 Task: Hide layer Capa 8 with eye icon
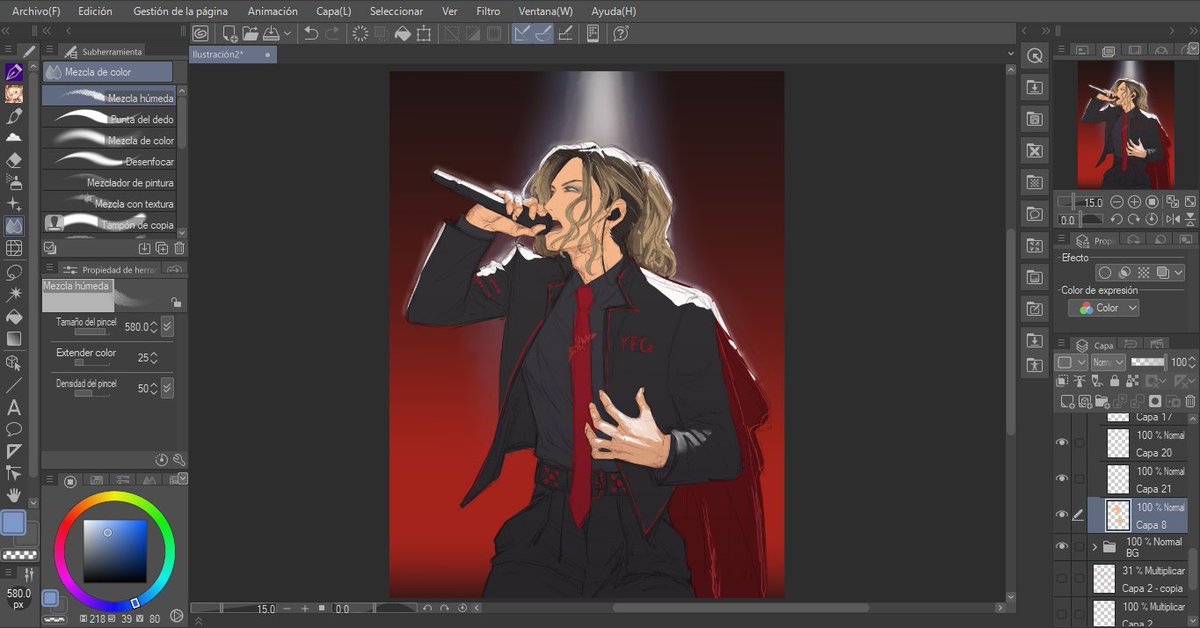click(x=1062, y=515)
